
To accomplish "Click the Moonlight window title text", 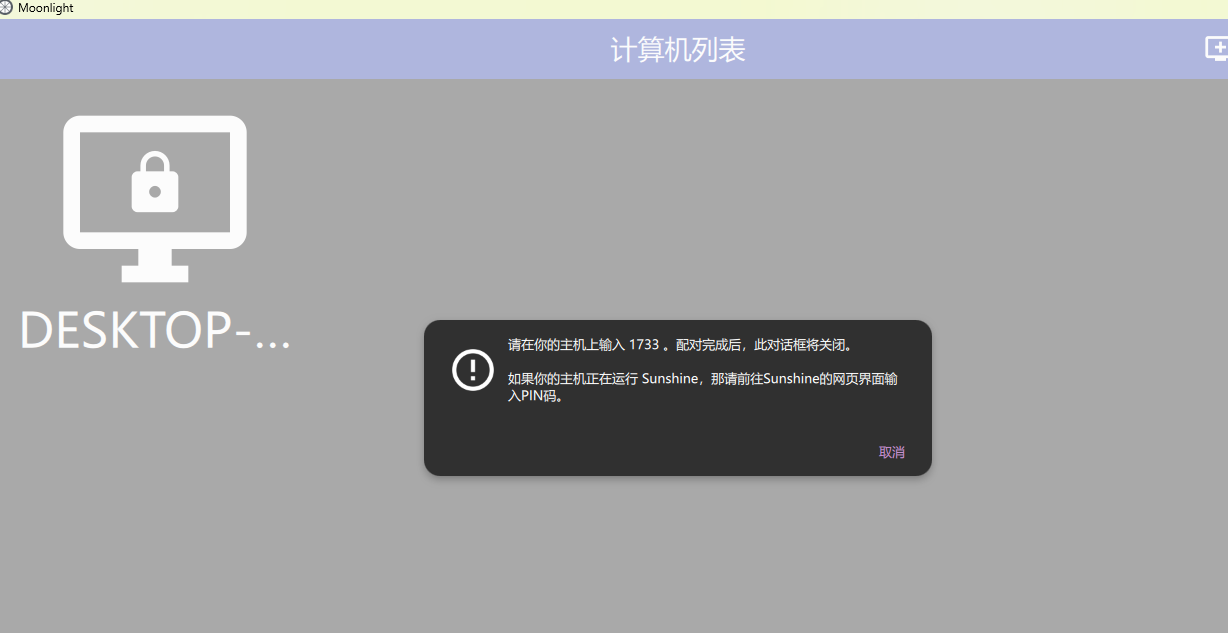I will (x=46, y=8).
